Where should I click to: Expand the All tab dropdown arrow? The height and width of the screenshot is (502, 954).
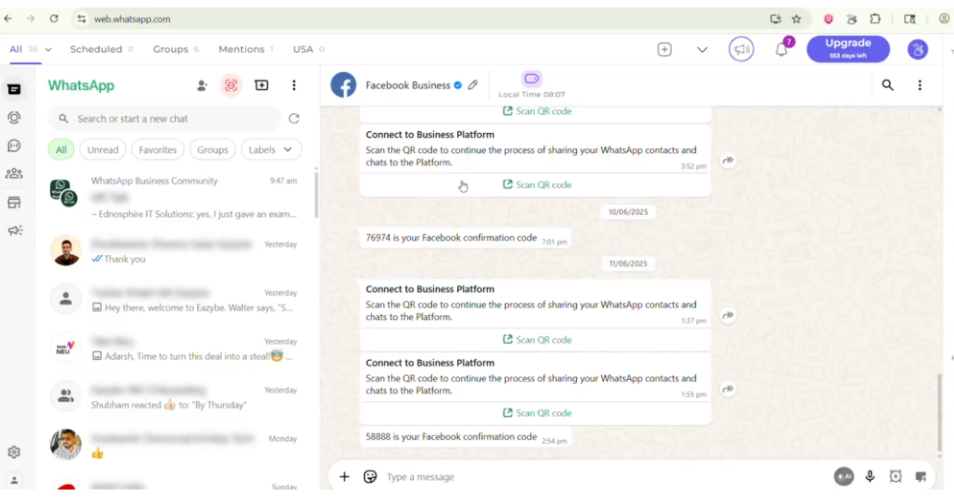pyautogui.click(x=48, y=49)
